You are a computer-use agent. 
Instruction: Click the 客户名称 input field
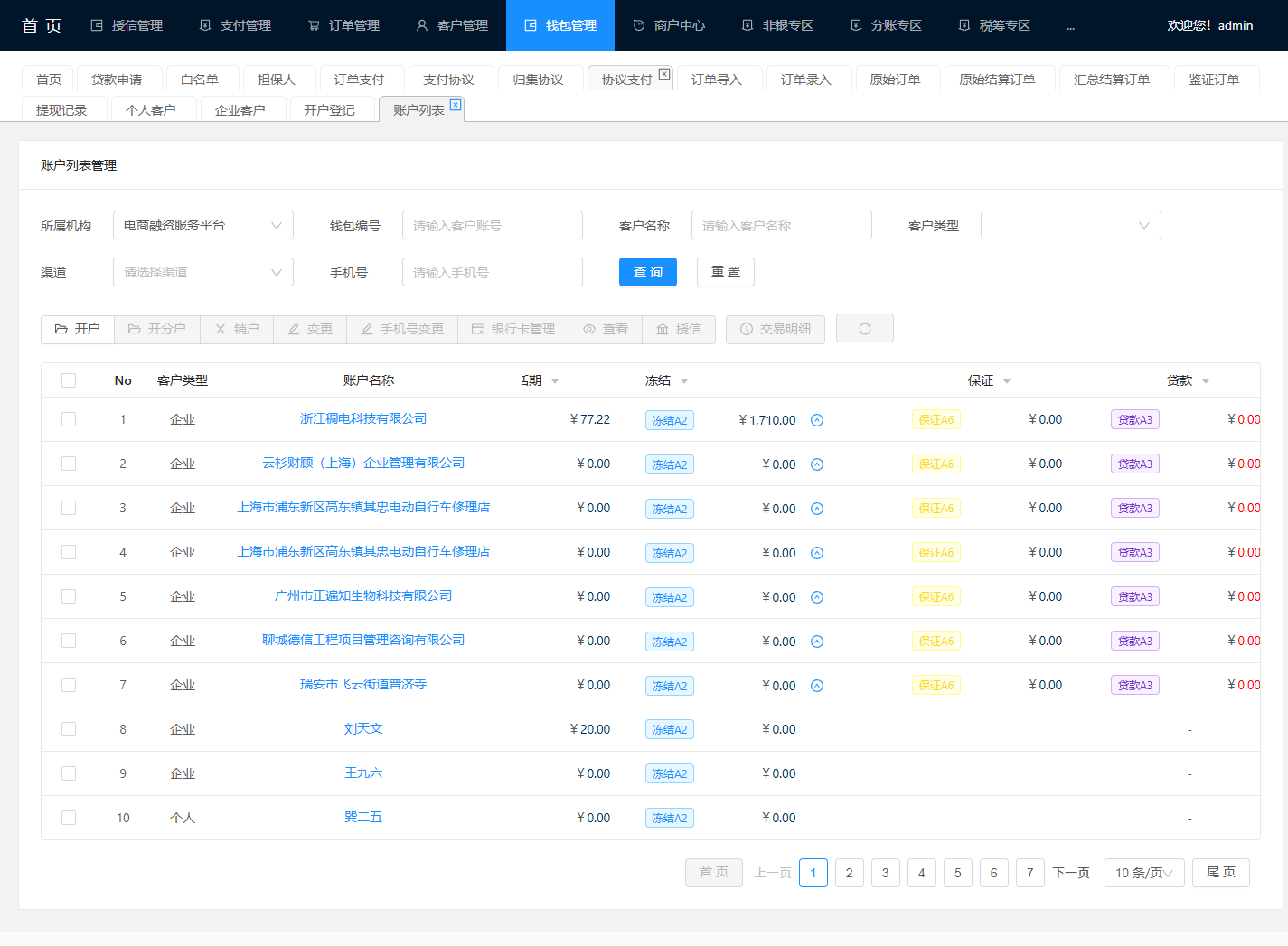pyautogui.click(x=782, y=225)
